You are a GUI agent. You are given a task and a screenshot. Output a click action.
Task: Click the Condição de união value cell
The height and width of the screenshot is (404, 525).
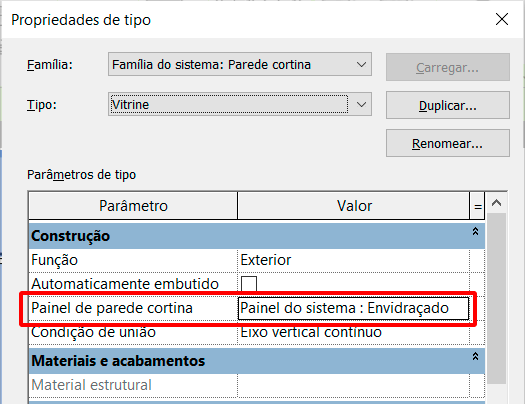[x=353, y=332]
